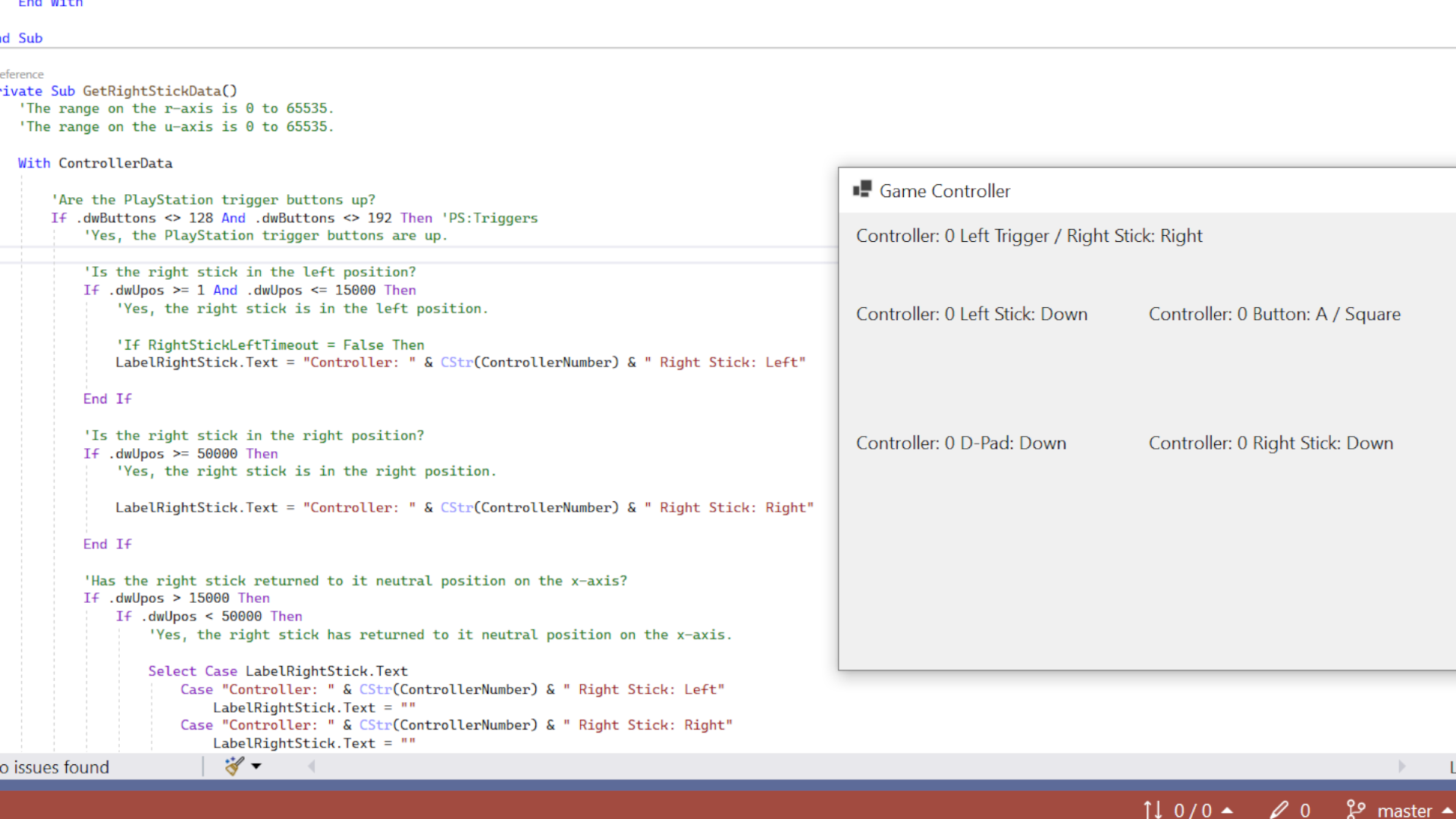
Task: Click the right arrow of the horizontal scrollbar
Action: [1403, 767]
